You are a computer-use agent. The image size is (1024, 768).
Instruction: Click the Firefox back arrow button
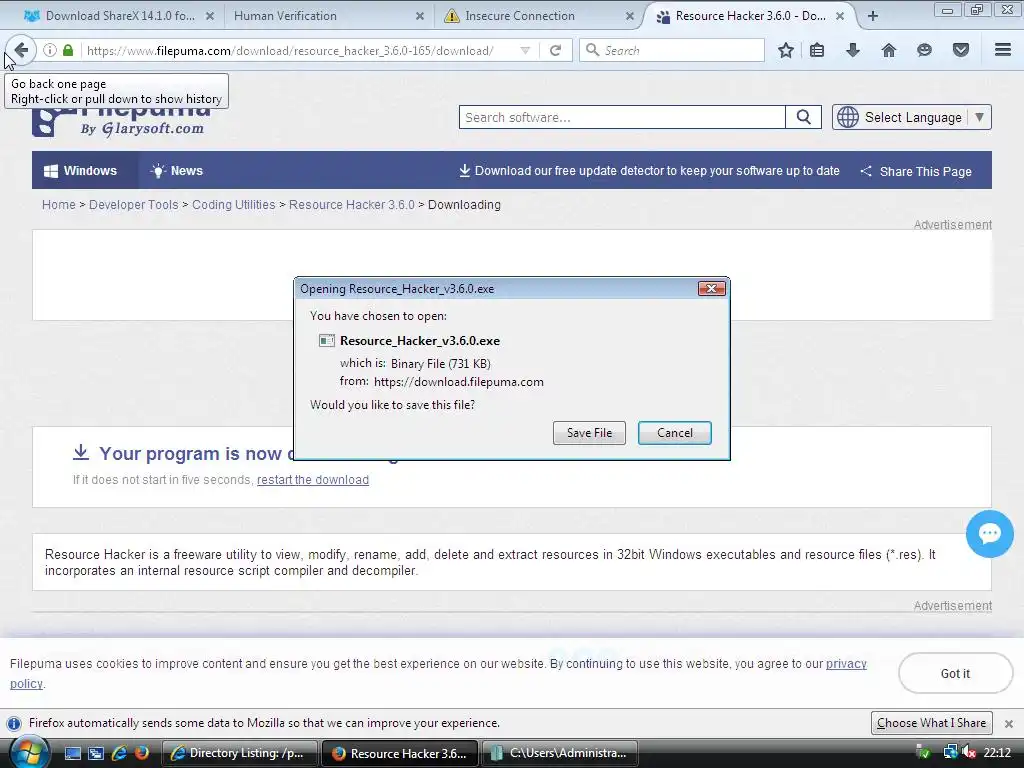tap(21, 50)
